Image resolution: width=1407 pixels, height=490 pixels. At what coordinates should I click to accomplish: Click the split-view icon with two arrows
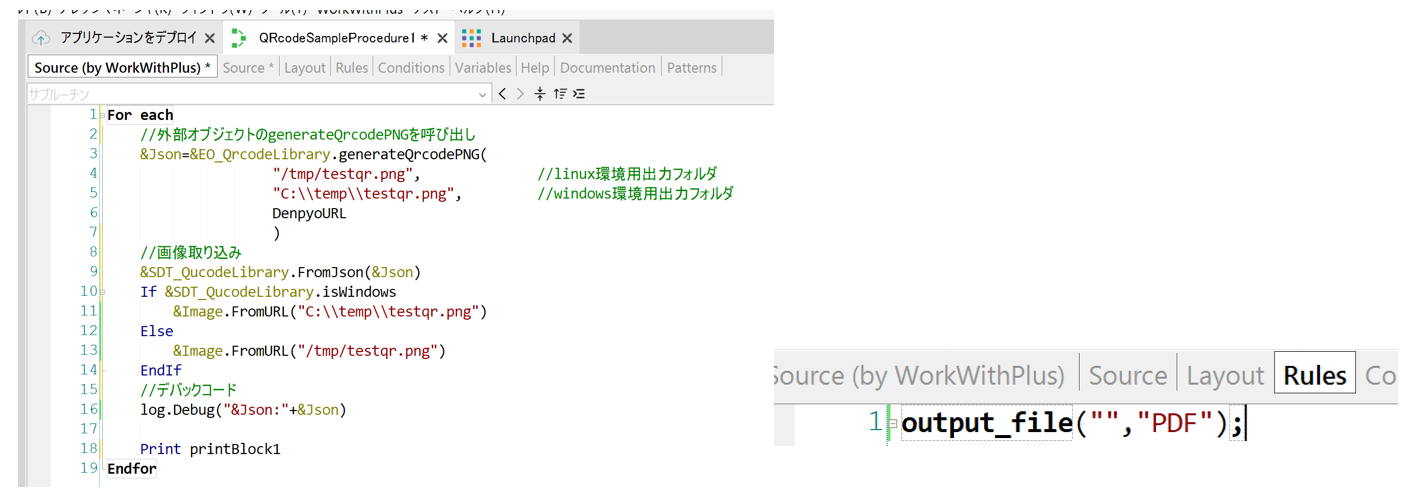coord(540,94)
